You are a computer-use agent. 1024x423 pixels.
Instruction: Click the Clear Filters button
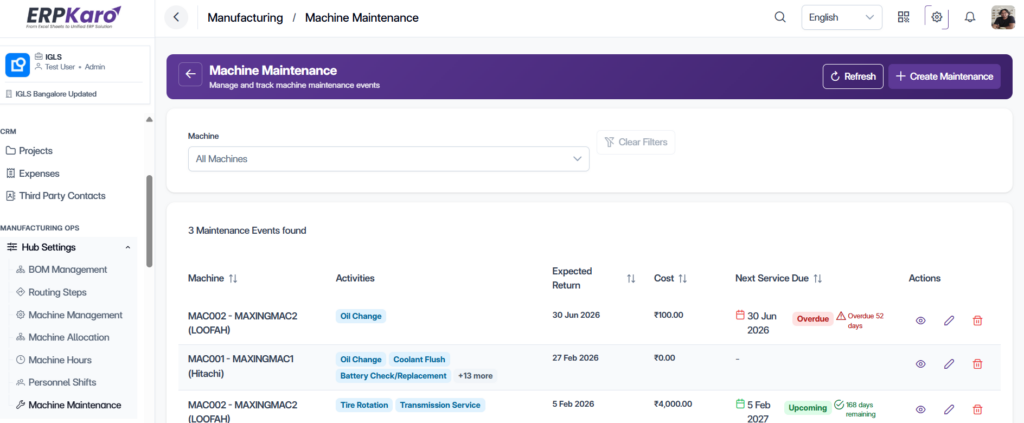tap(635, 142)
